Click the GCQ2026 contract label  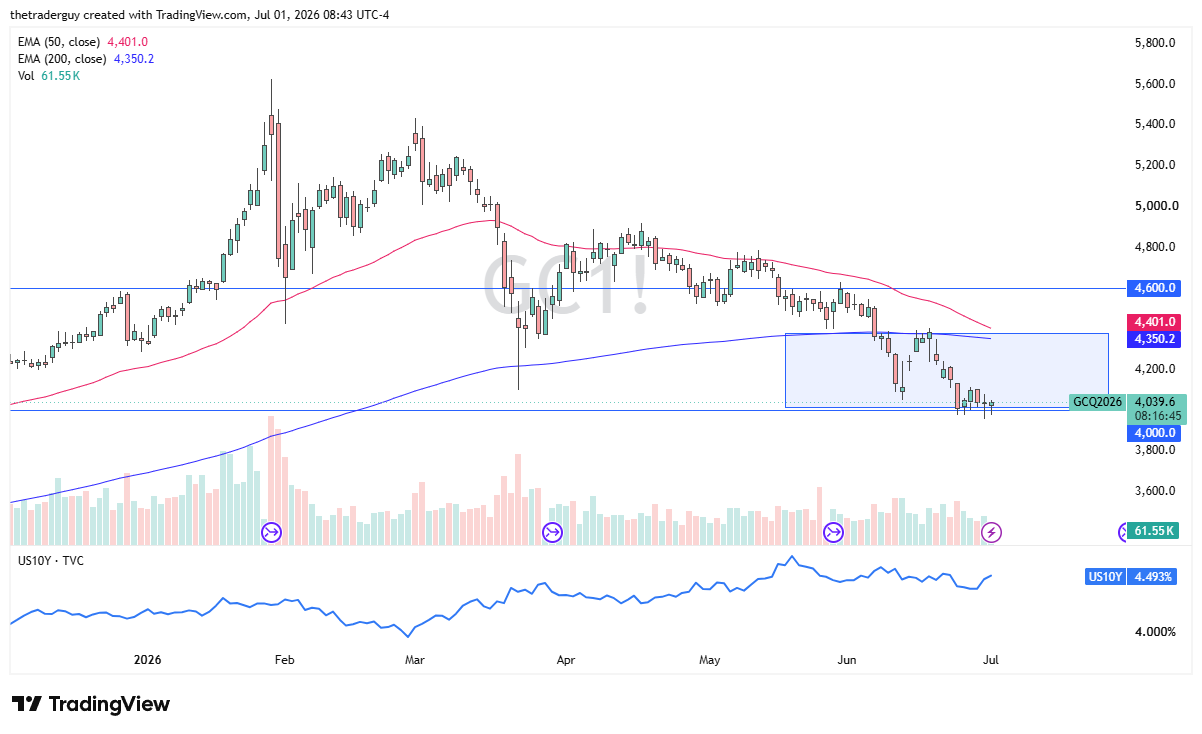(x=1097, y=402)
